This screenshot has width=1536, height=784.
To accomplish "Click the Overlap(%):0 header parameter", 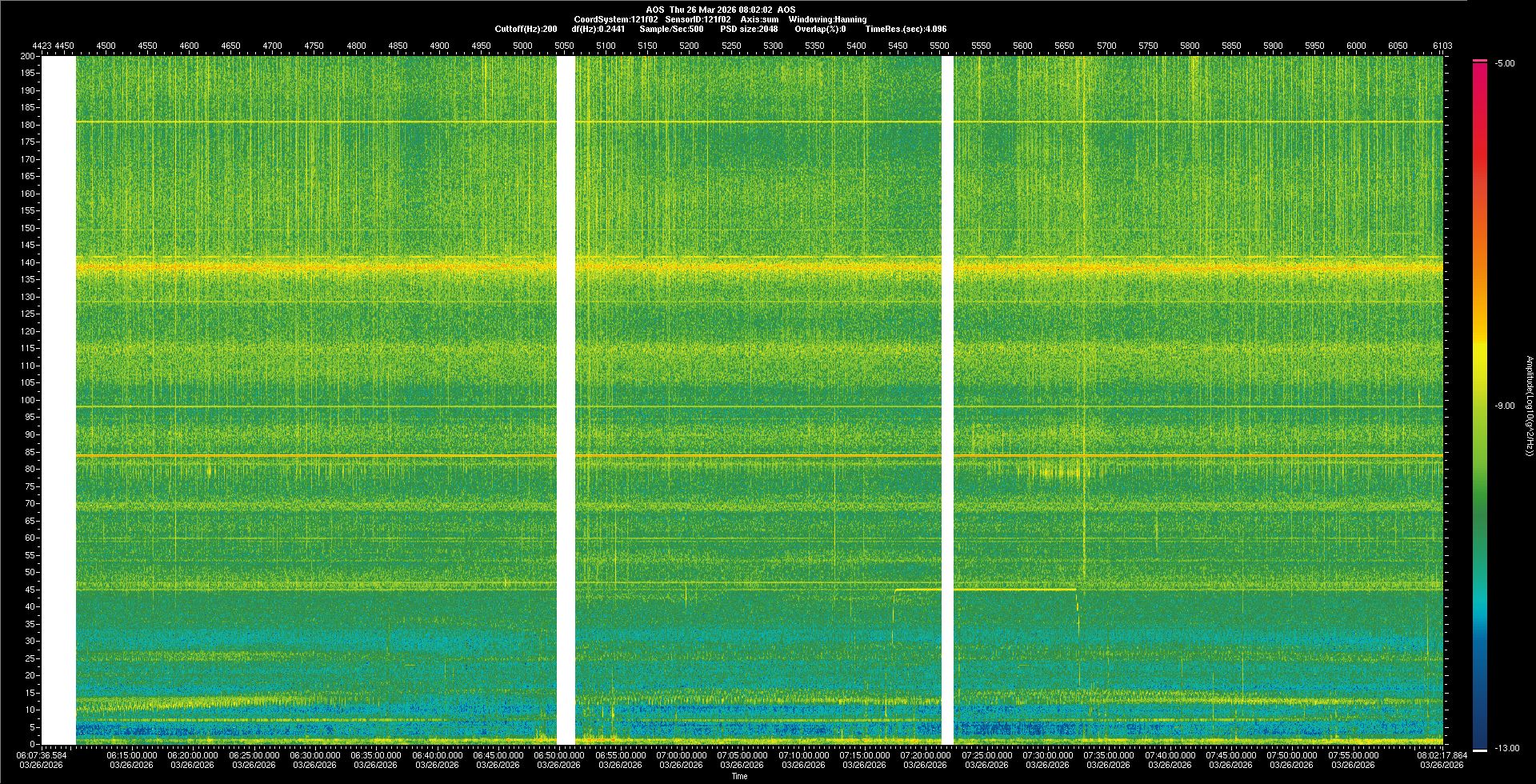I will point(820,29).
